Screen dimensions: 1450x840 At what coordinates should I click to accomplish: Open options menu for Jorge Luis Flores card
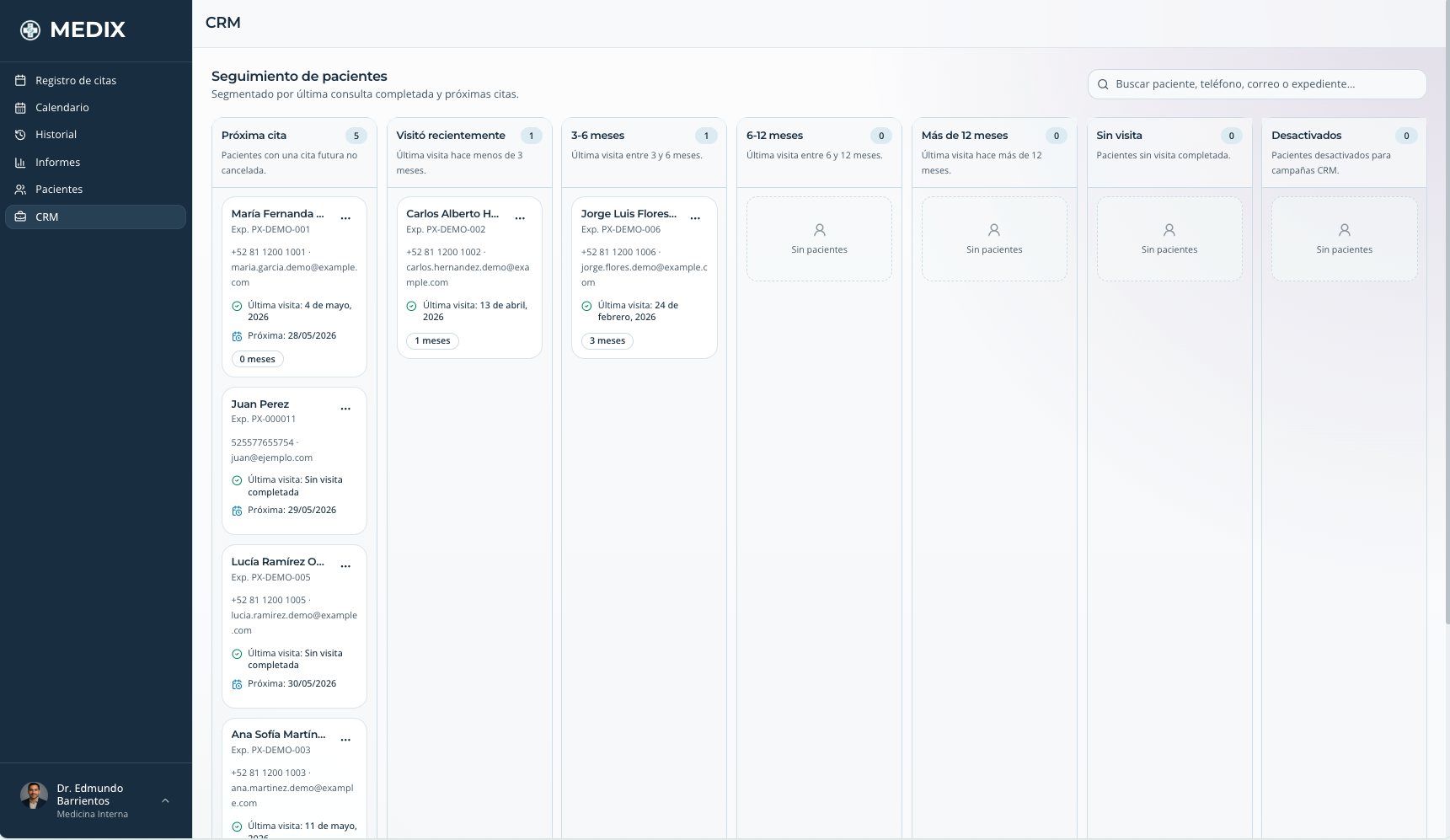click(x=695, y=218)
